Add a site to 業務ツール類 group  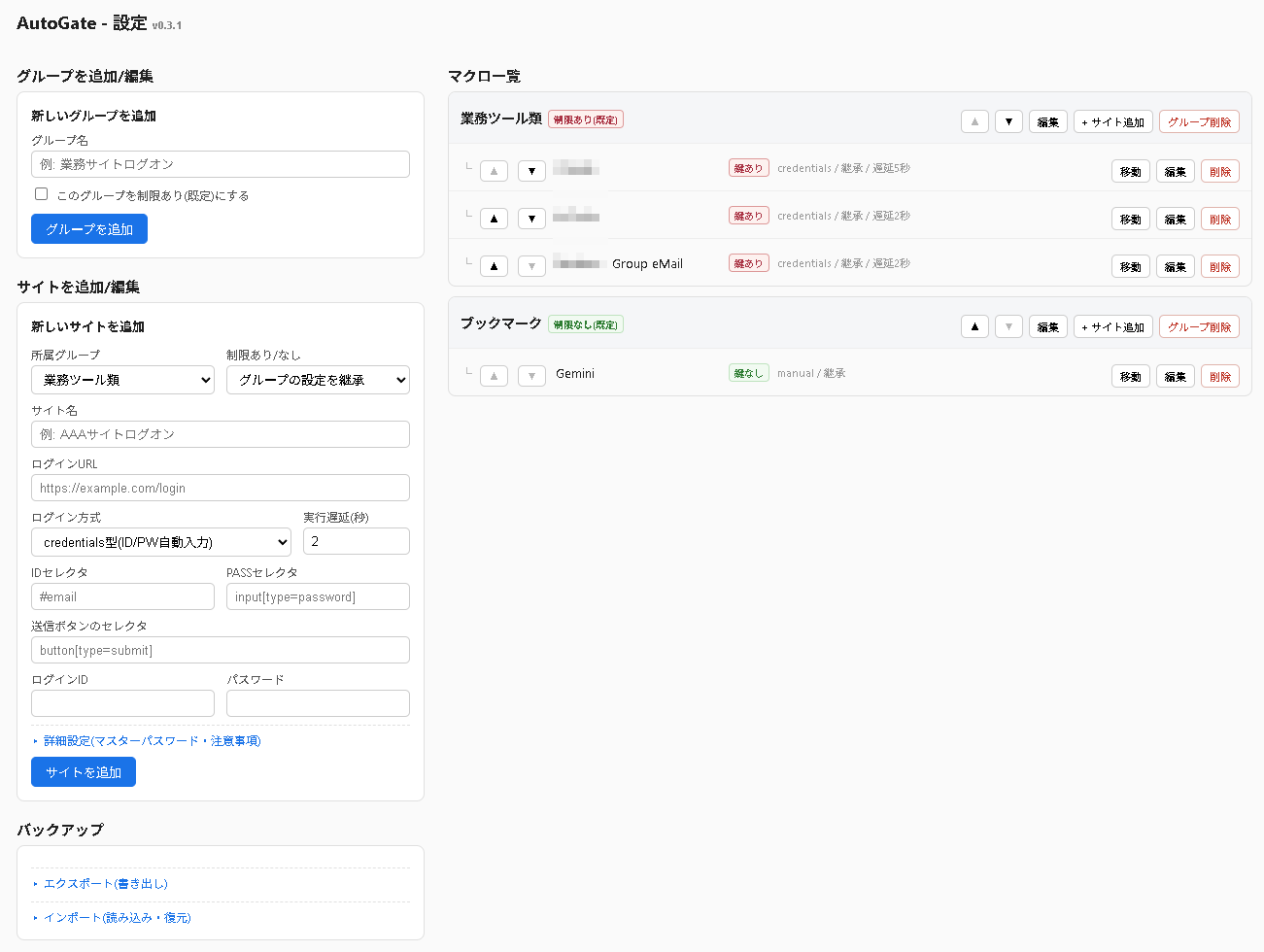(x=1113, y=121)
